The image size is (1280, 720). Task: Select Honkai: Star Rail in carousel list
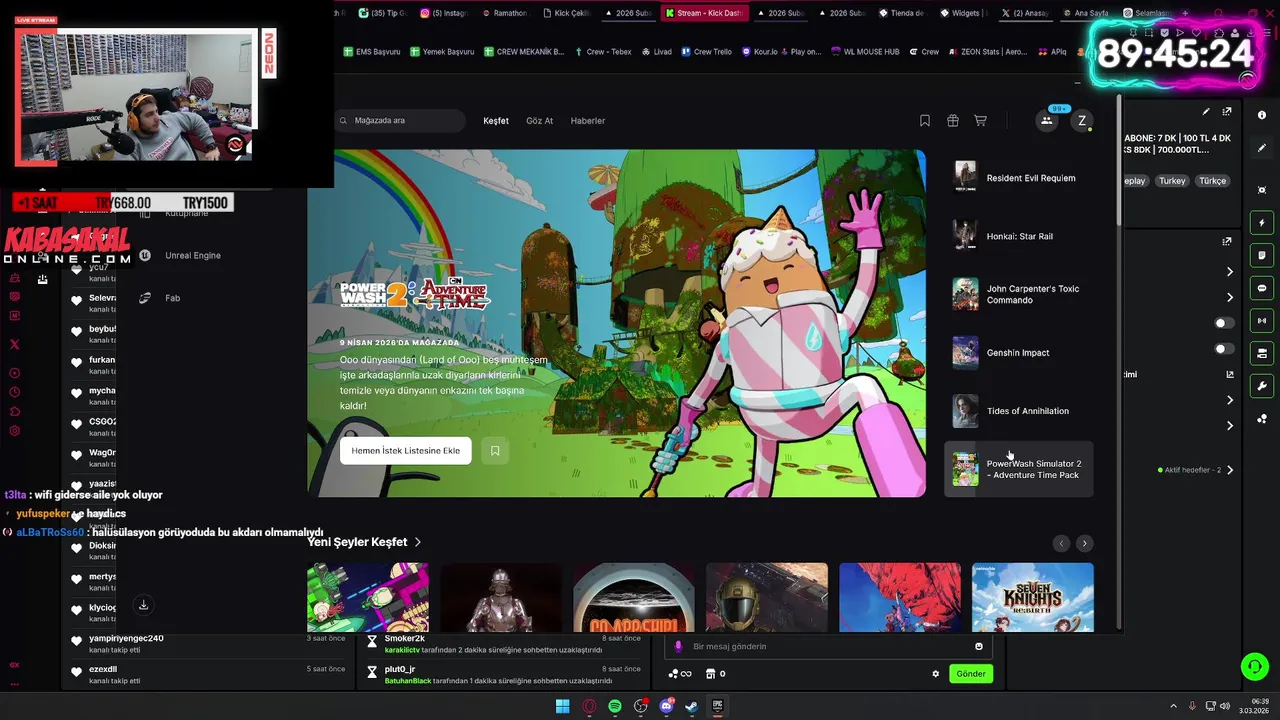pos(1019,236)
